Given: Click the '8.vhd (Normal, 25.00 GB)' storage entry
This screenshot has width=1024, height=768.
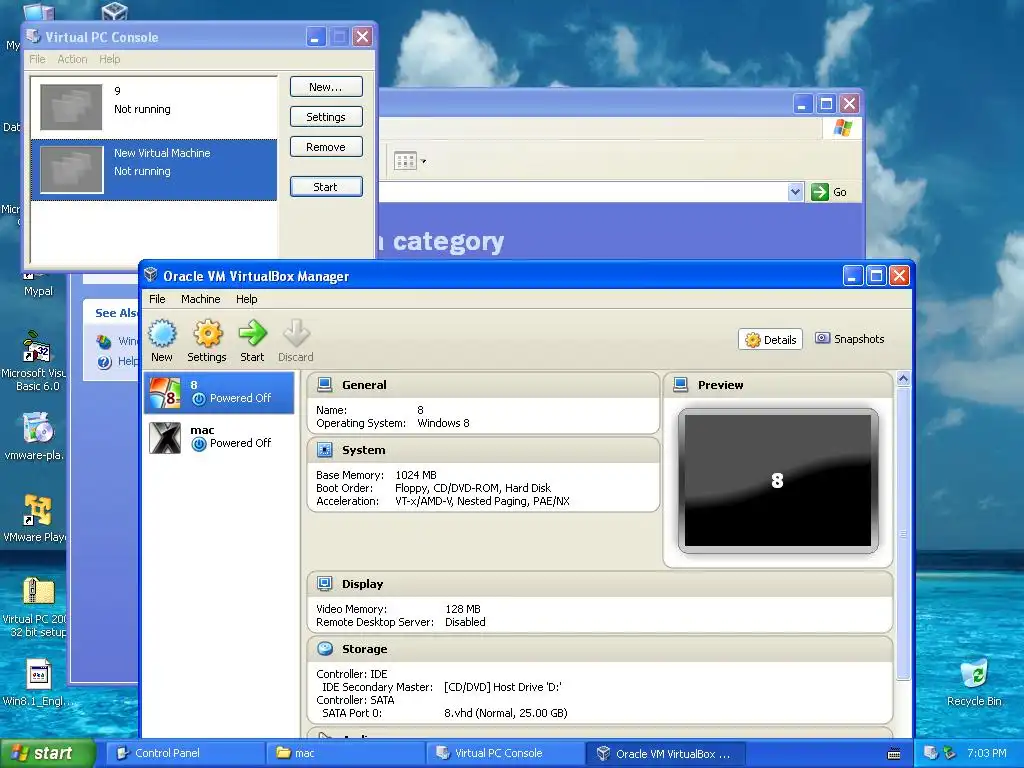Looking at the screenshot, I should pos(505,713).
